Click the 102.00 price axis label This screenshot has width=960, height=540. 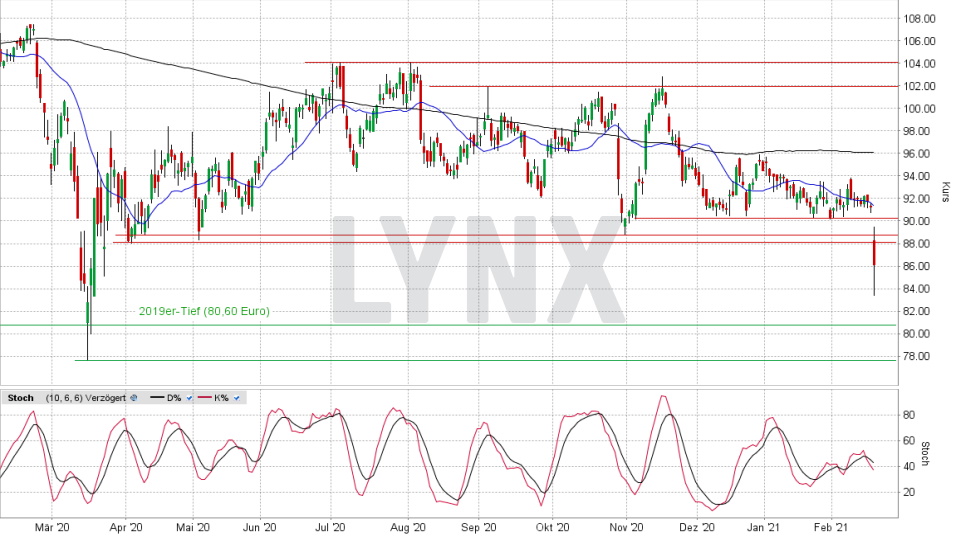[x=920, y=86]
